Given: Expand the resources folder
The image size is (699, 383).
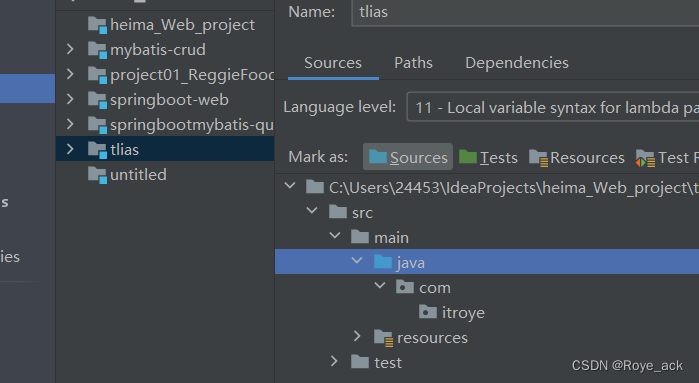Looking at the screenshot, I should [x=357, y=335].
